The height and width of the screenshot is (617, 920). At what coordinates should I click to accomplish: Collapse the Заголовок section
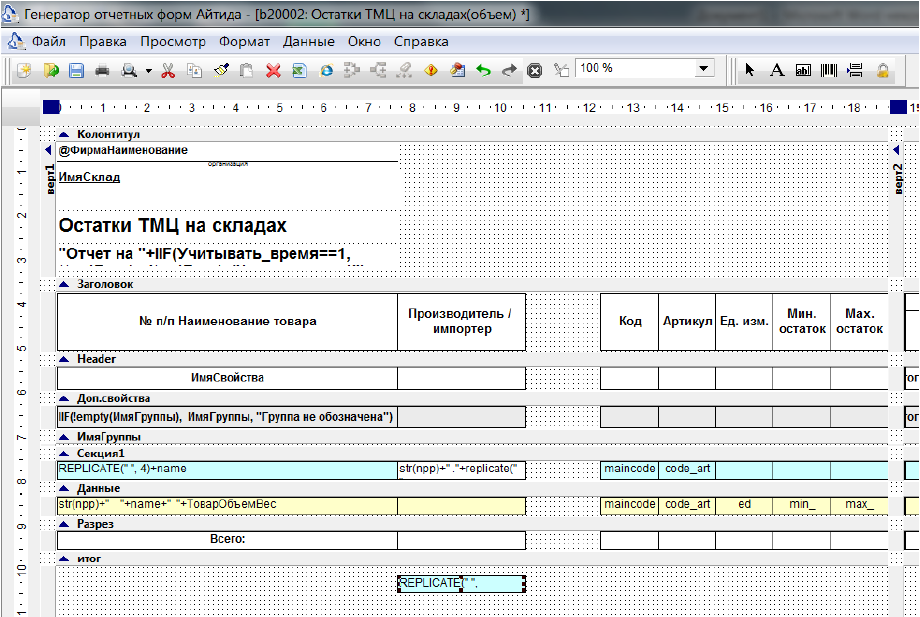(x=64, y=284)
